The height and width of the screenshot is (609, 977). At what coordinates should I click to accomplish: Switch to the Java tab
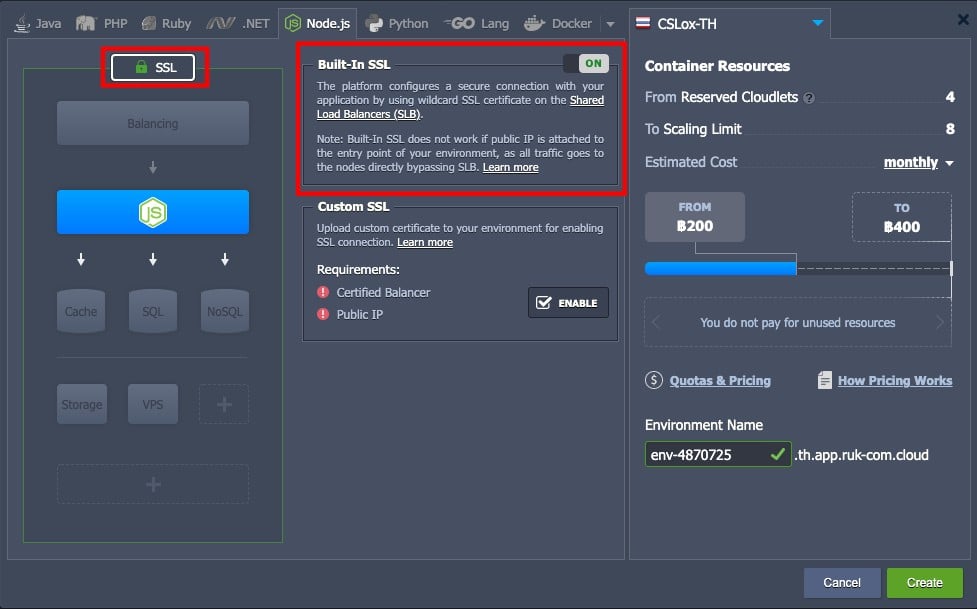38,23
